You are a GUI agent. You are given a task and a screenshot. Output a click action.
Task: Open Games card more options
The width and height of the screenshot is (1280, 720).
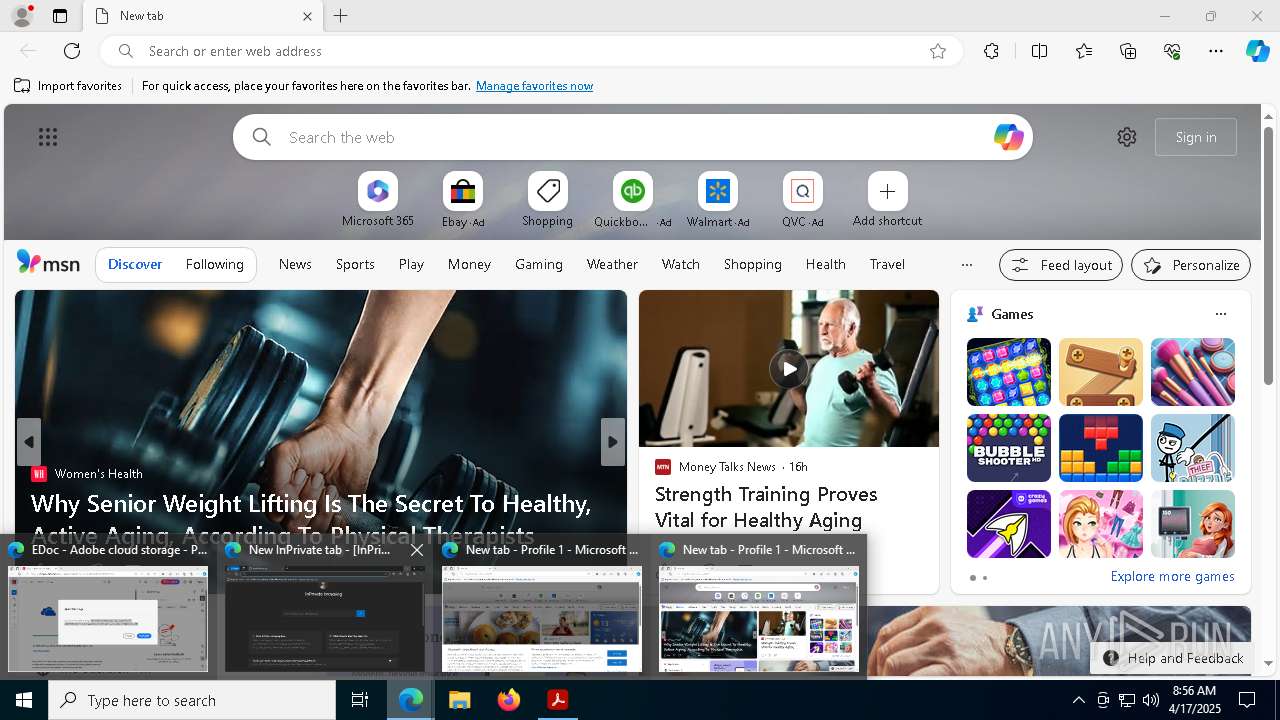pos(1220,314)
